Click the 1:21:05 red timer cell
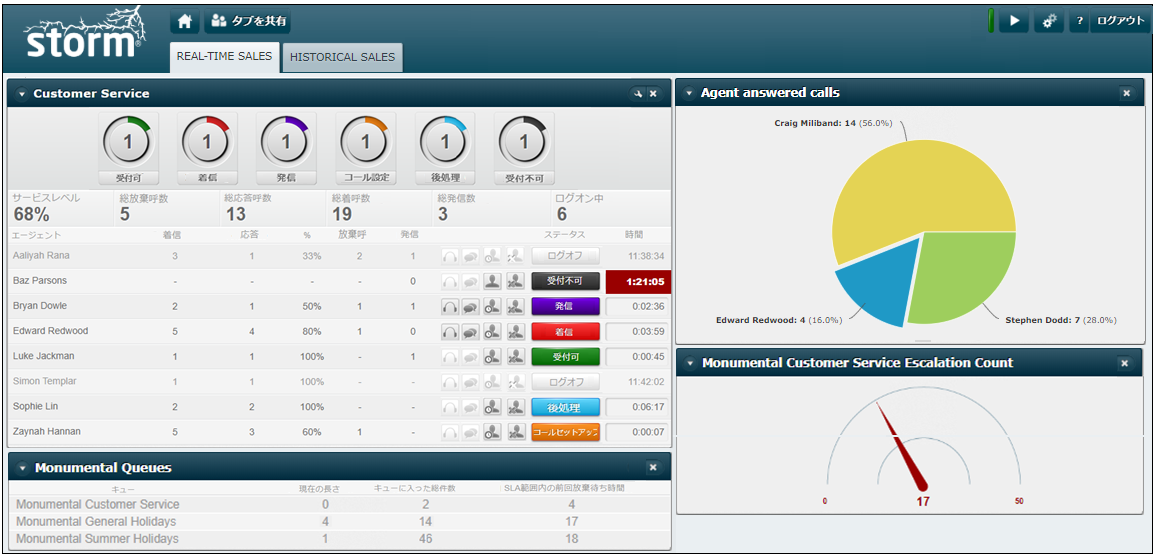Image resolution: width=1154 pixels, height=559 pixels. (637, 281)
